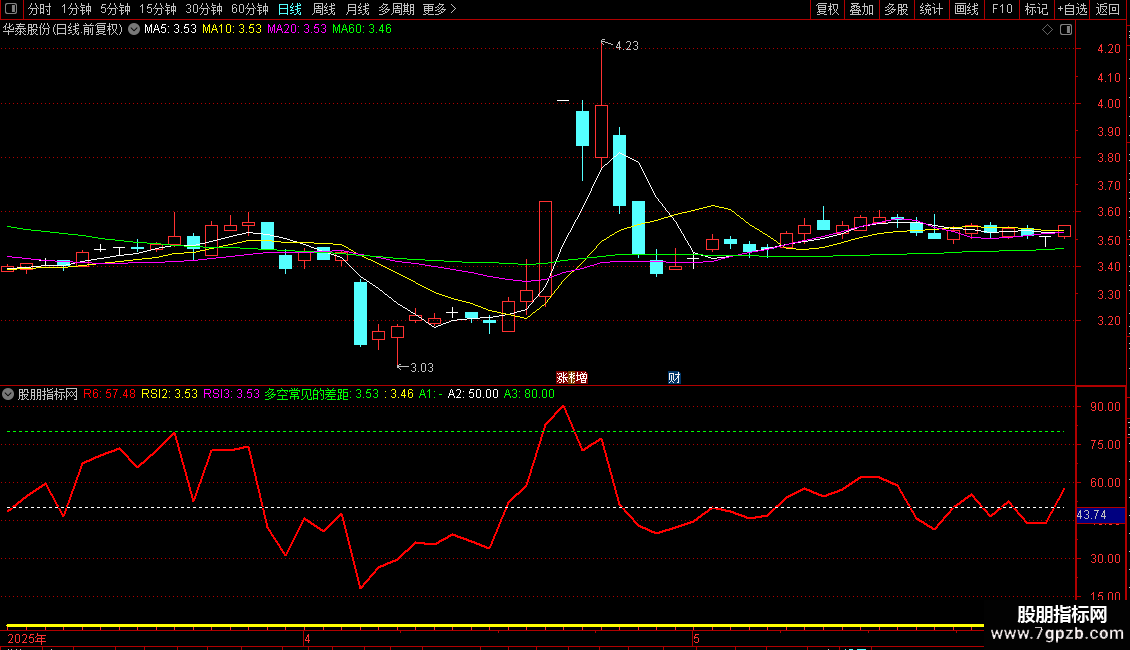Select the 15分钟 period tab
The image size is (1130, 650).
(158, 9)
